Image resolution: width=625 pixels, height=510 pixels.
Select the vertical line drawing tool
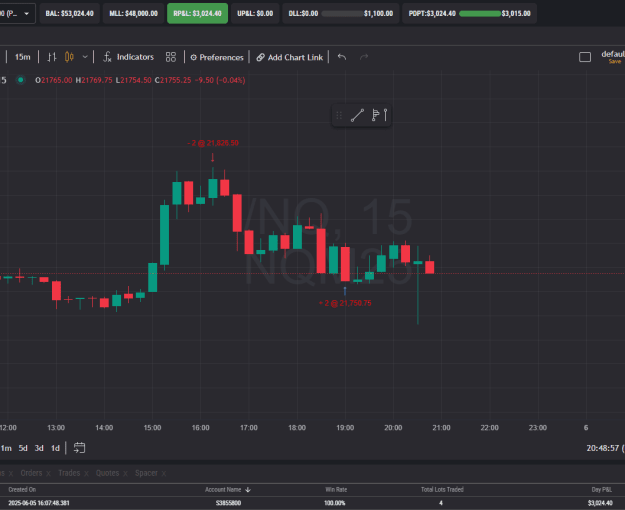385,115
